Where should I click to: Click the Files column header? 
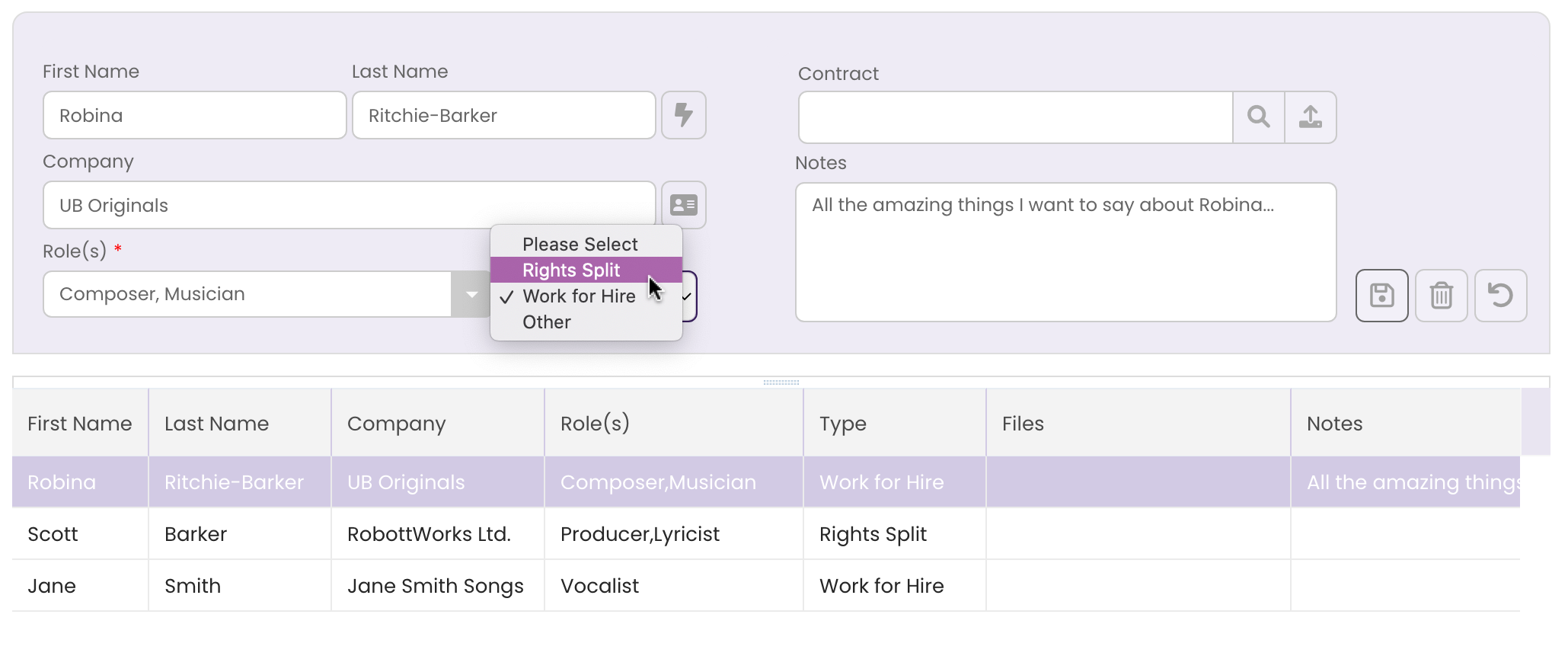click(x=1138, y=423)
